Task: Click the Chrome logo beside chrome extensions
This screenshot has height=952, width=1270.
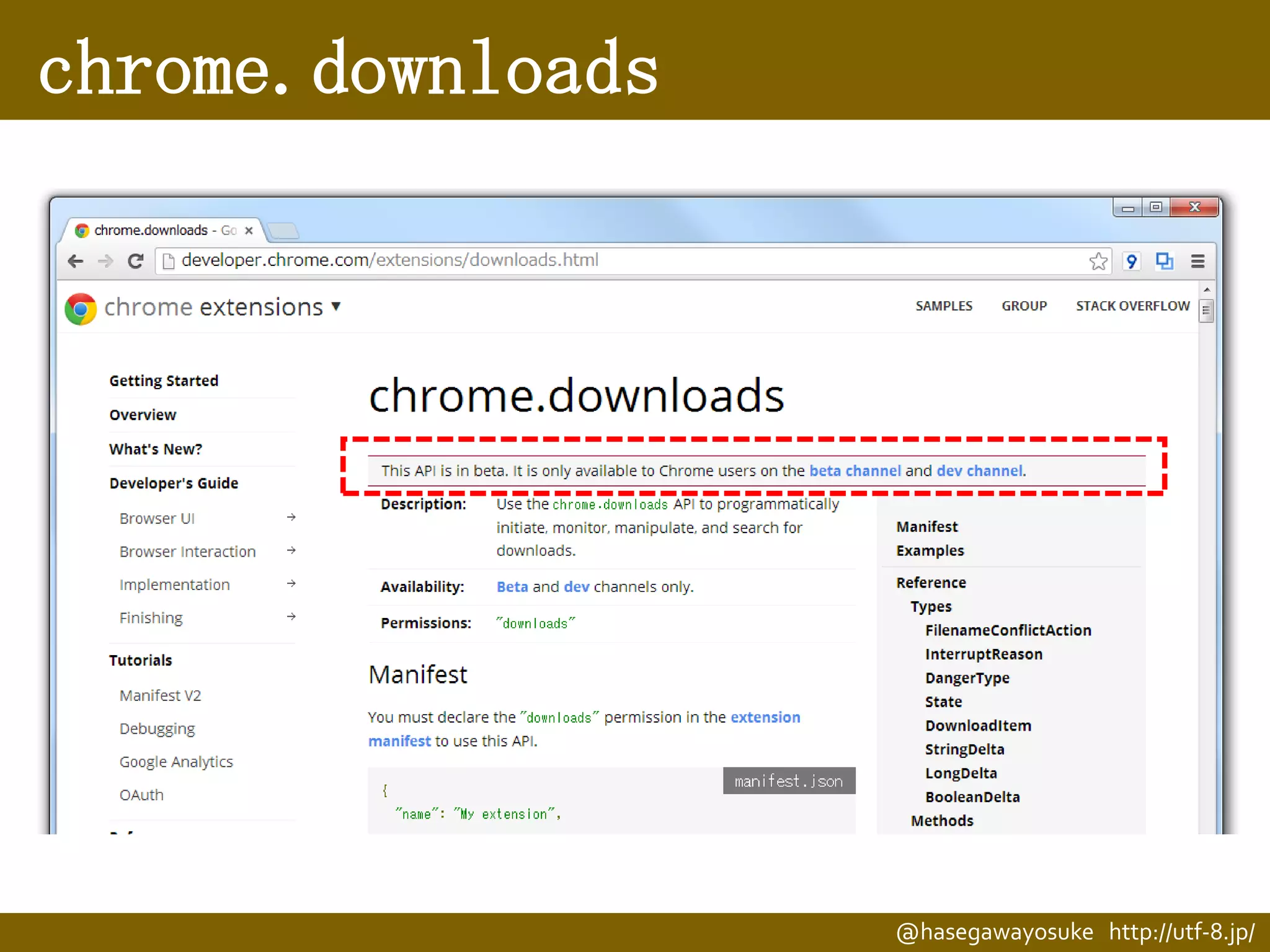Action: click(x=81, y=308)
